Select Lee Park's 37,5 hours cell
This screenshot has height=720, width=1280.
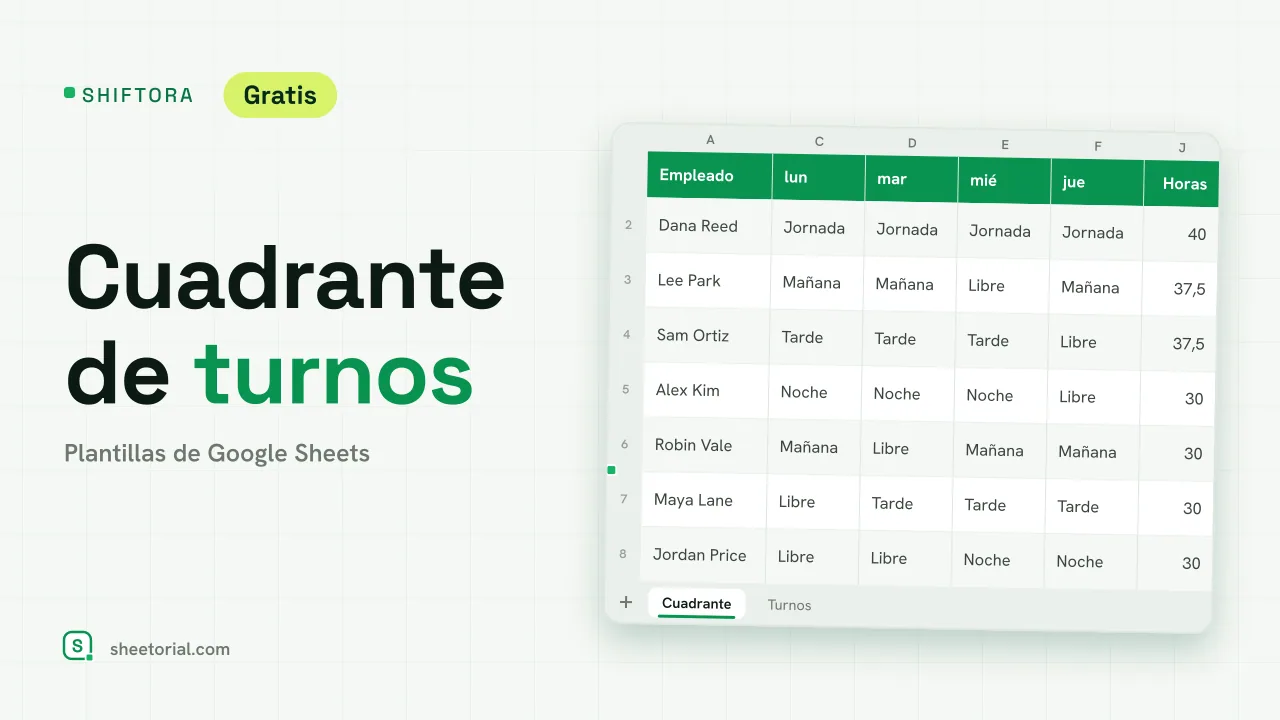[1179, 289]
